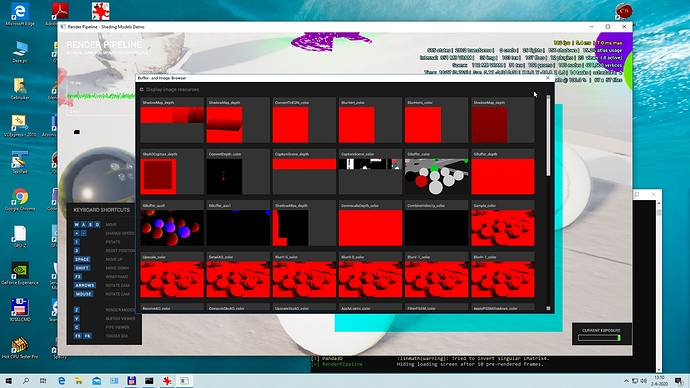Click the Current Exposure indicator bar
The image size is (690, 388).
[599, 338]
